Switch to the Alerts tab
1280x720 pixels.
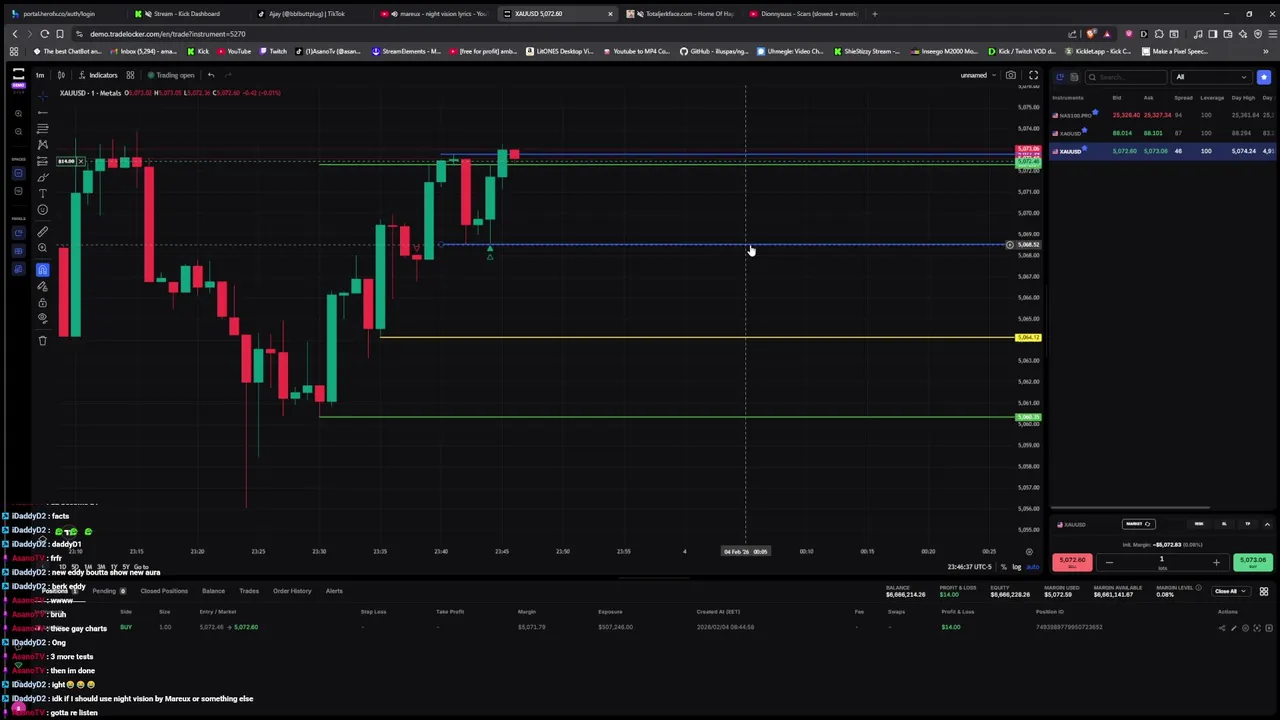[x=334, y=591]
